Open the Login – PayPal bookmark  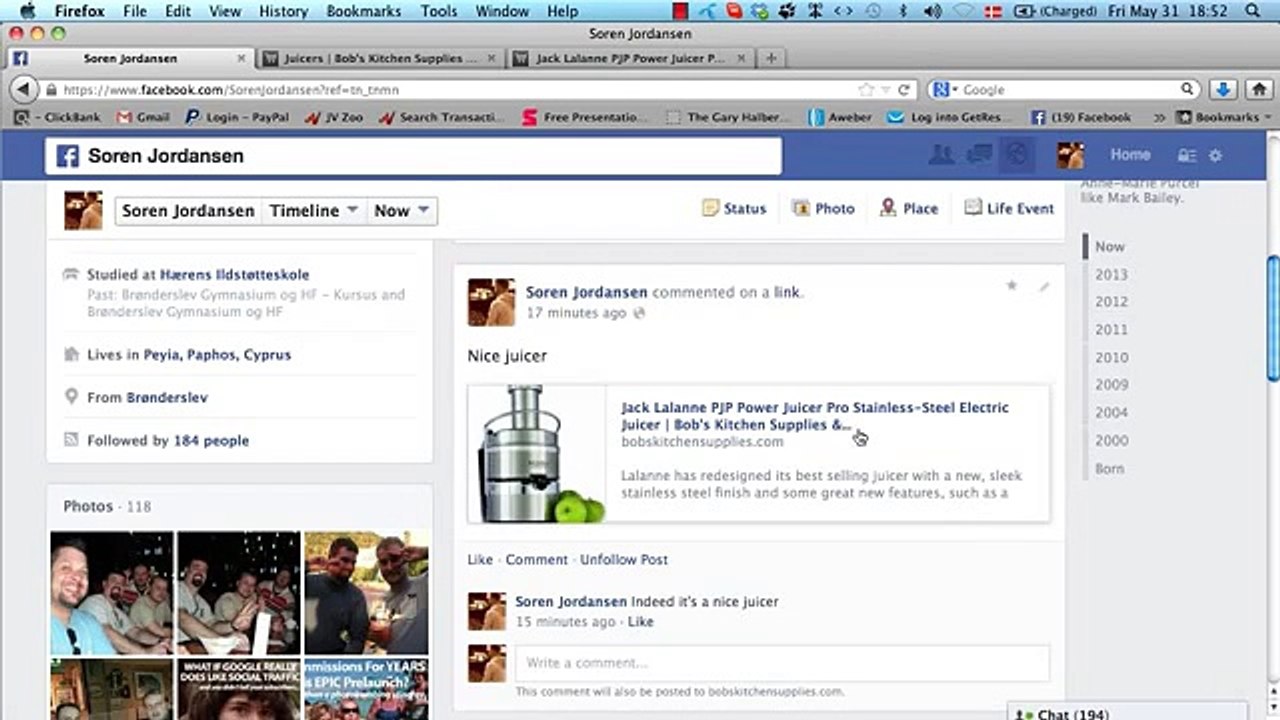[237, 117]
